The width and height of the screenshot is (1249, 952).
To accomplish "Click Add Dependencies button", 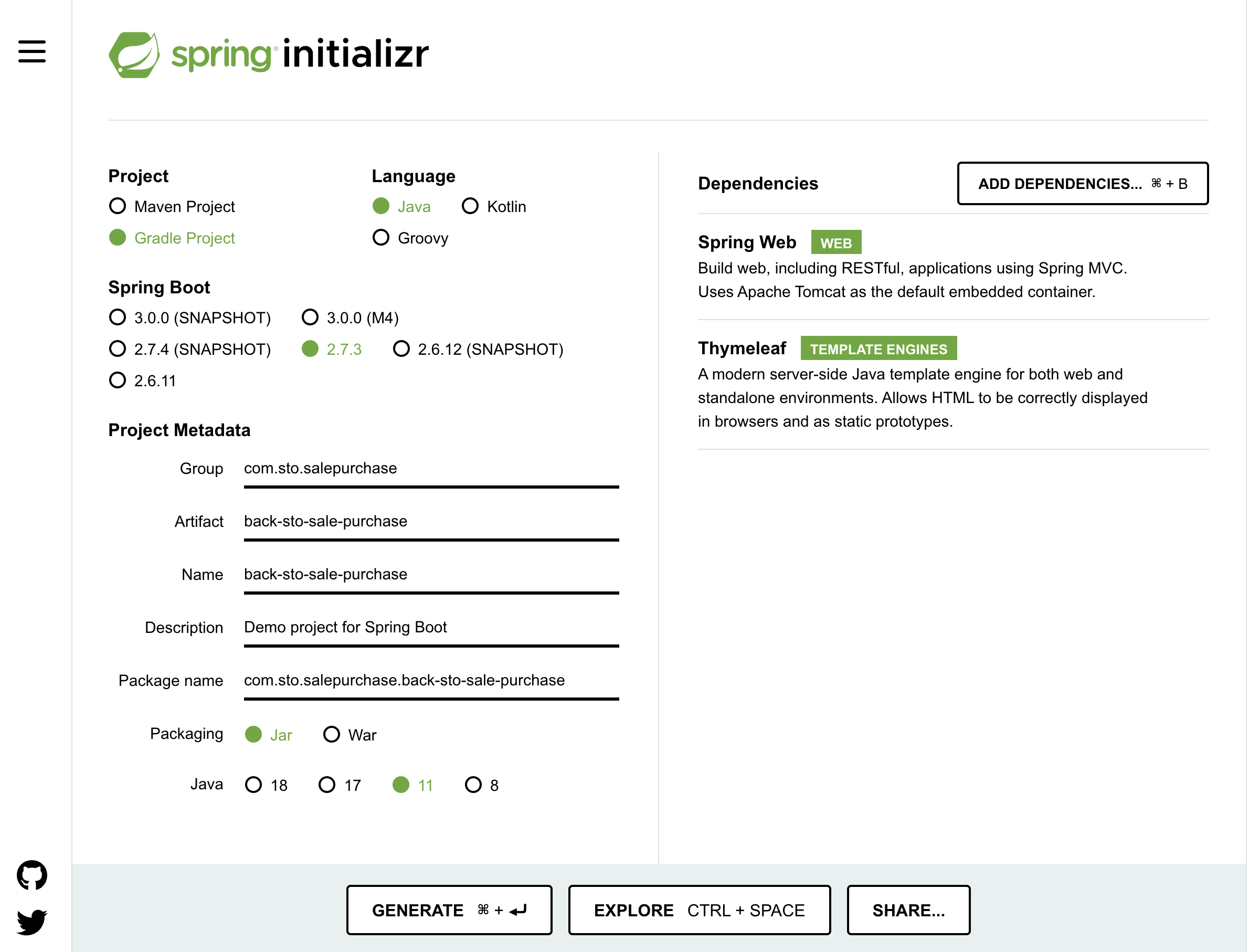I will pyautogui.click(x=1082, y=184).
